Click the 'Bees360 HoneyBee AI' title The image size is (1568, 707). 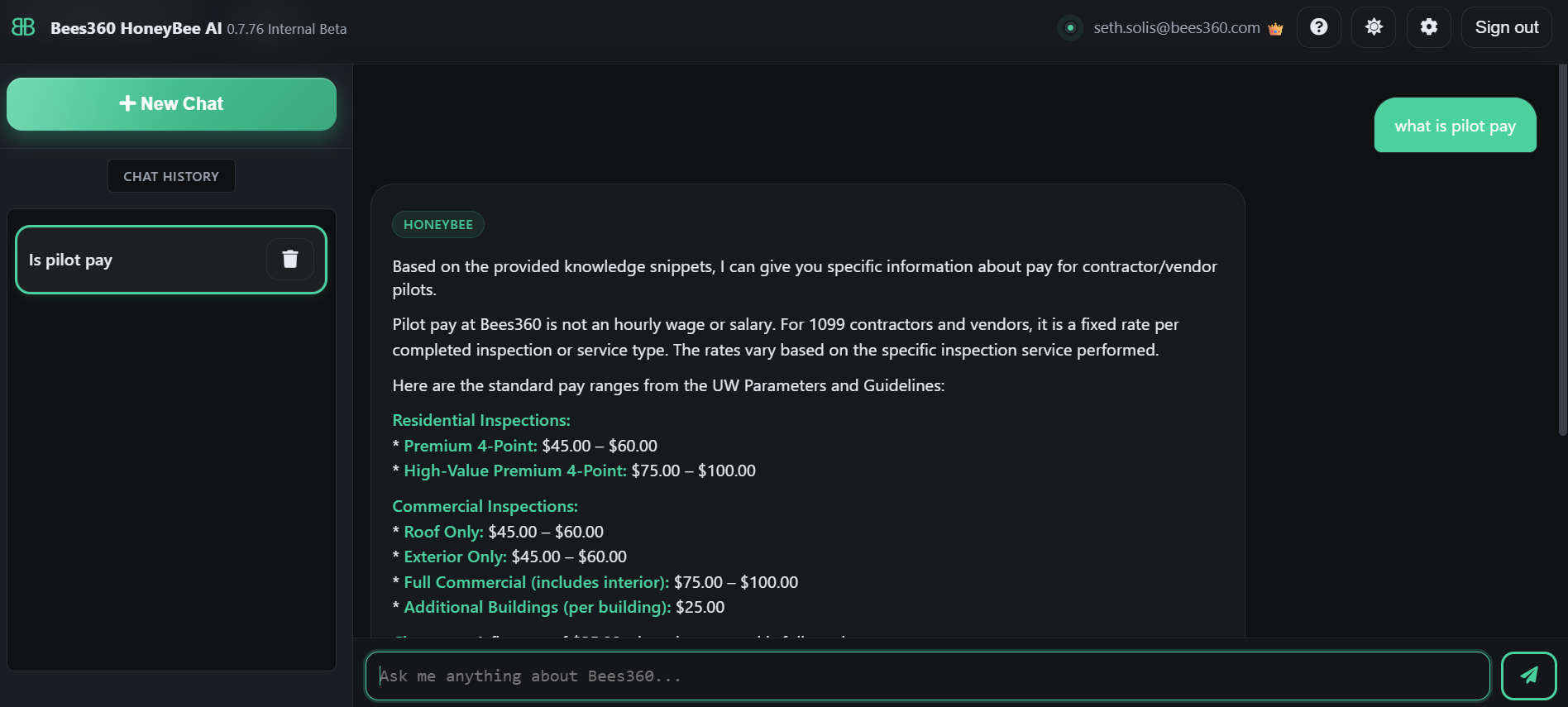tap(136, 28)
